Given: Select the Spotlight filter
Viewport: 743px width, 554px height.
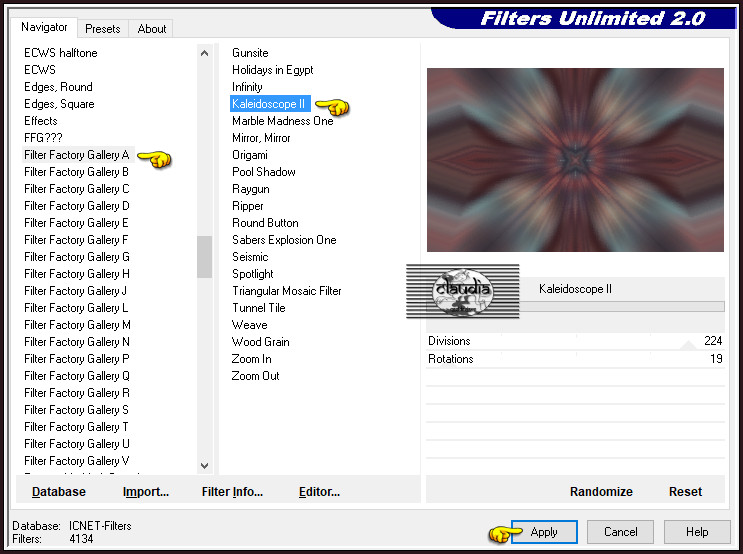Looking at the screenshot, I should point(253,274).
